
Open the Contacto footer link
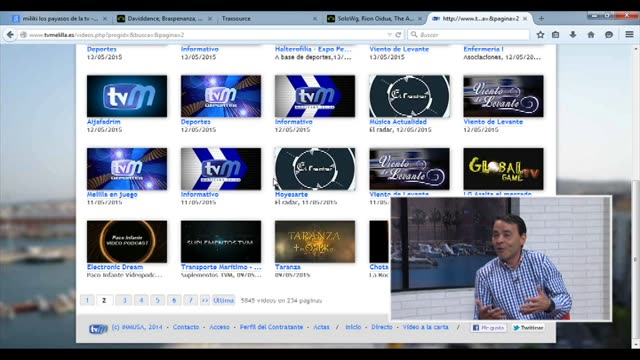[186, 327]
